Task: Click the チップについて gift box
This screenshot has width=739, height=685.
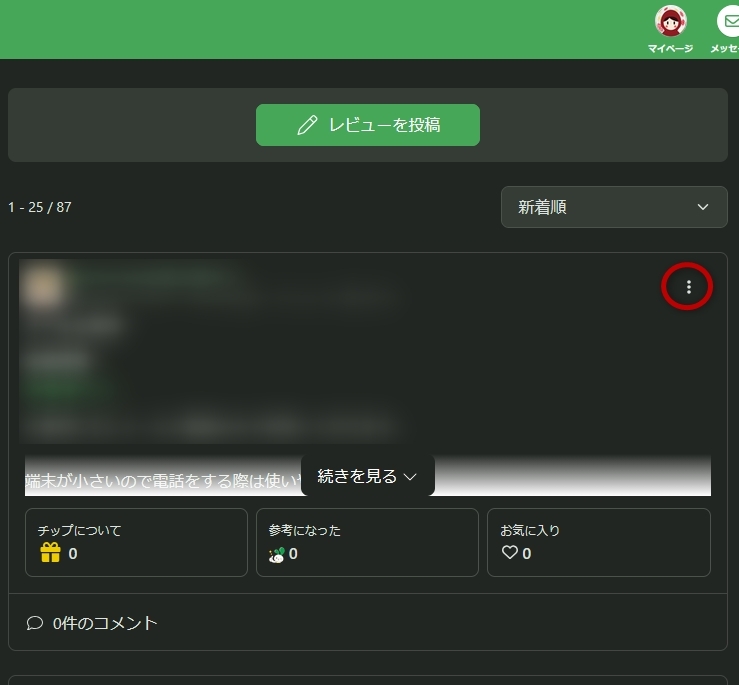Action: (x=136, y=542)
